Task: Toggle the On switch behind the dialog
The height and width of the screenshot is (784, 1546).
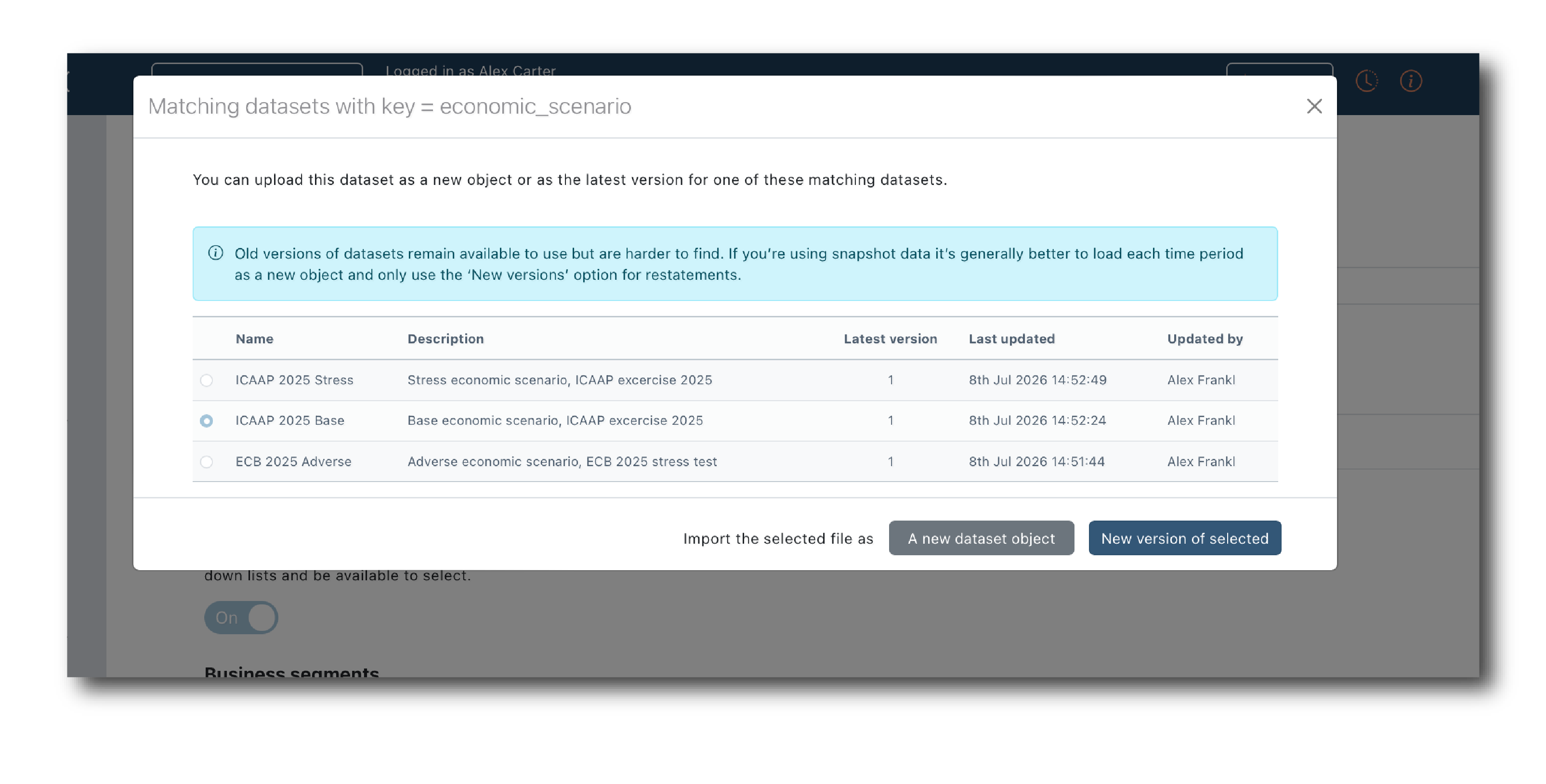Action: [x=241, y=617]
